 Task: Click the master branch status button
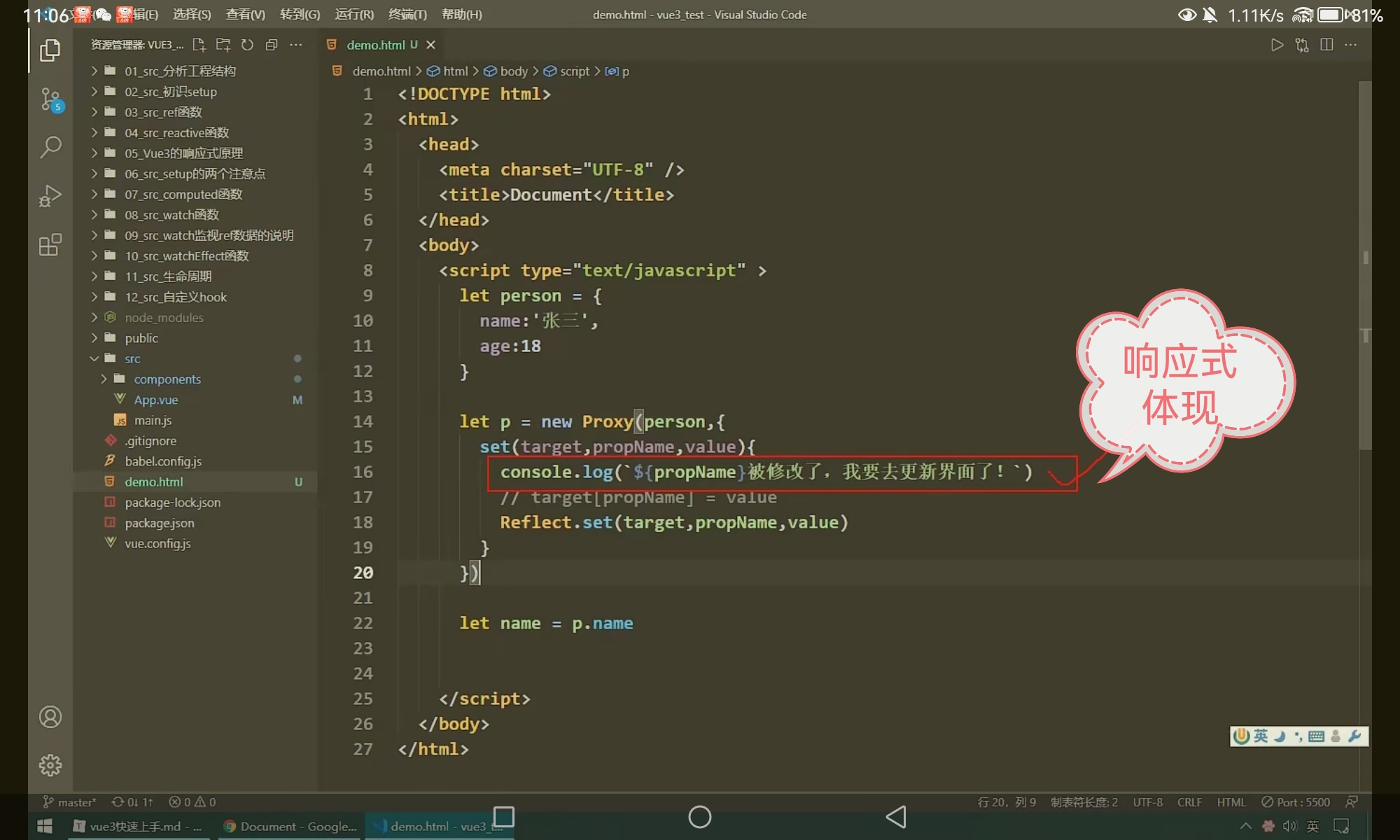69,802
